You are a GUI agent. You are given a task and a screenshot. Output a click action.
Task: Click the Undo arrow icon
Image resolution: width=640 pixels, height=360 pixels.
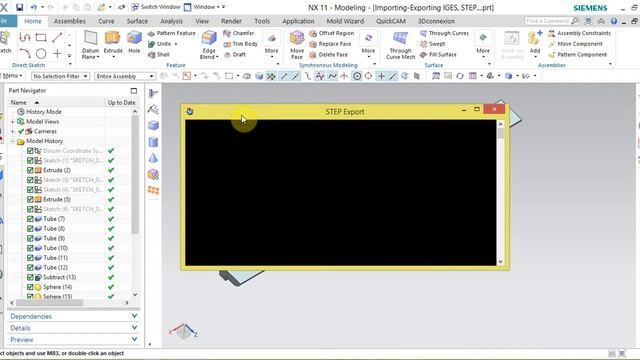33,7
